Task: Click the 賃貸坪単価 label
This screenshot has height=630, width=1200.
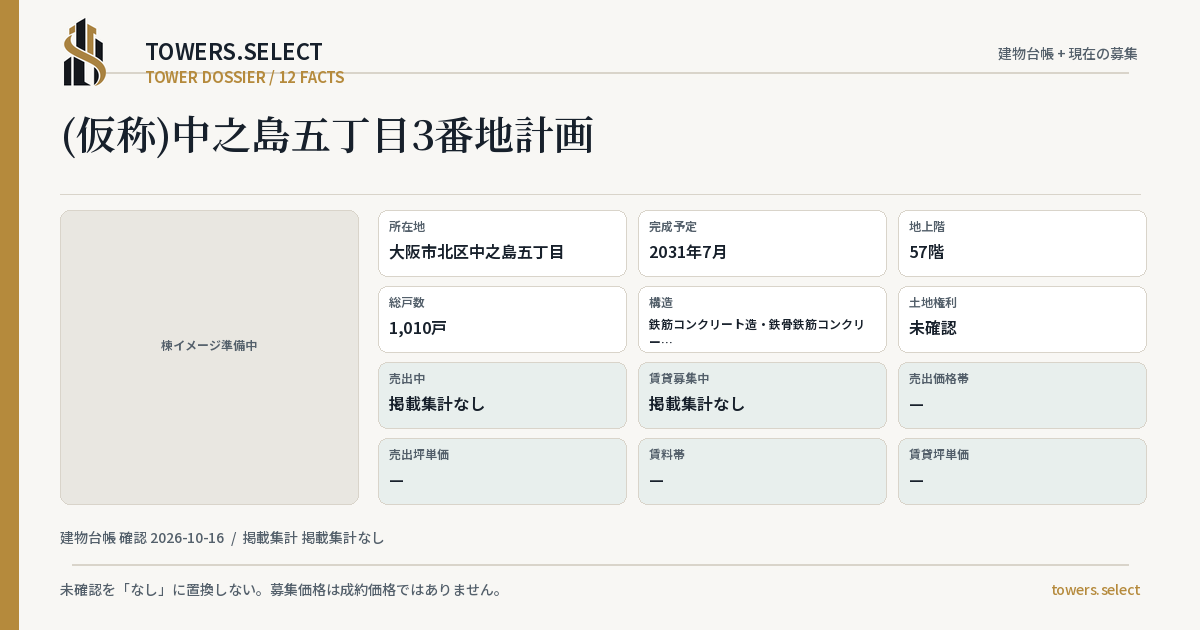Action: [939, 454]
